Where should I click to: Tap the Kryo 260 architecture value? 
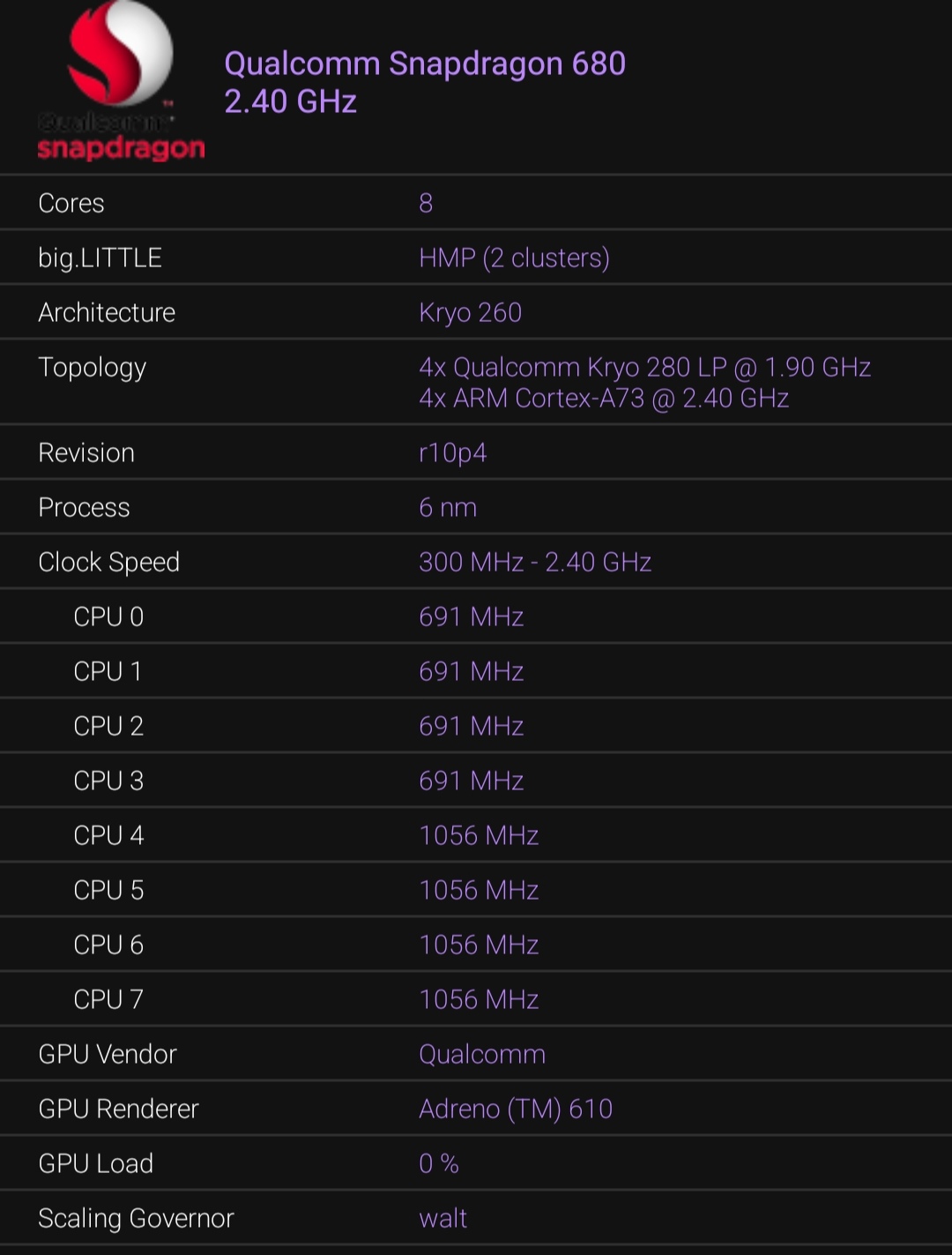470,313
